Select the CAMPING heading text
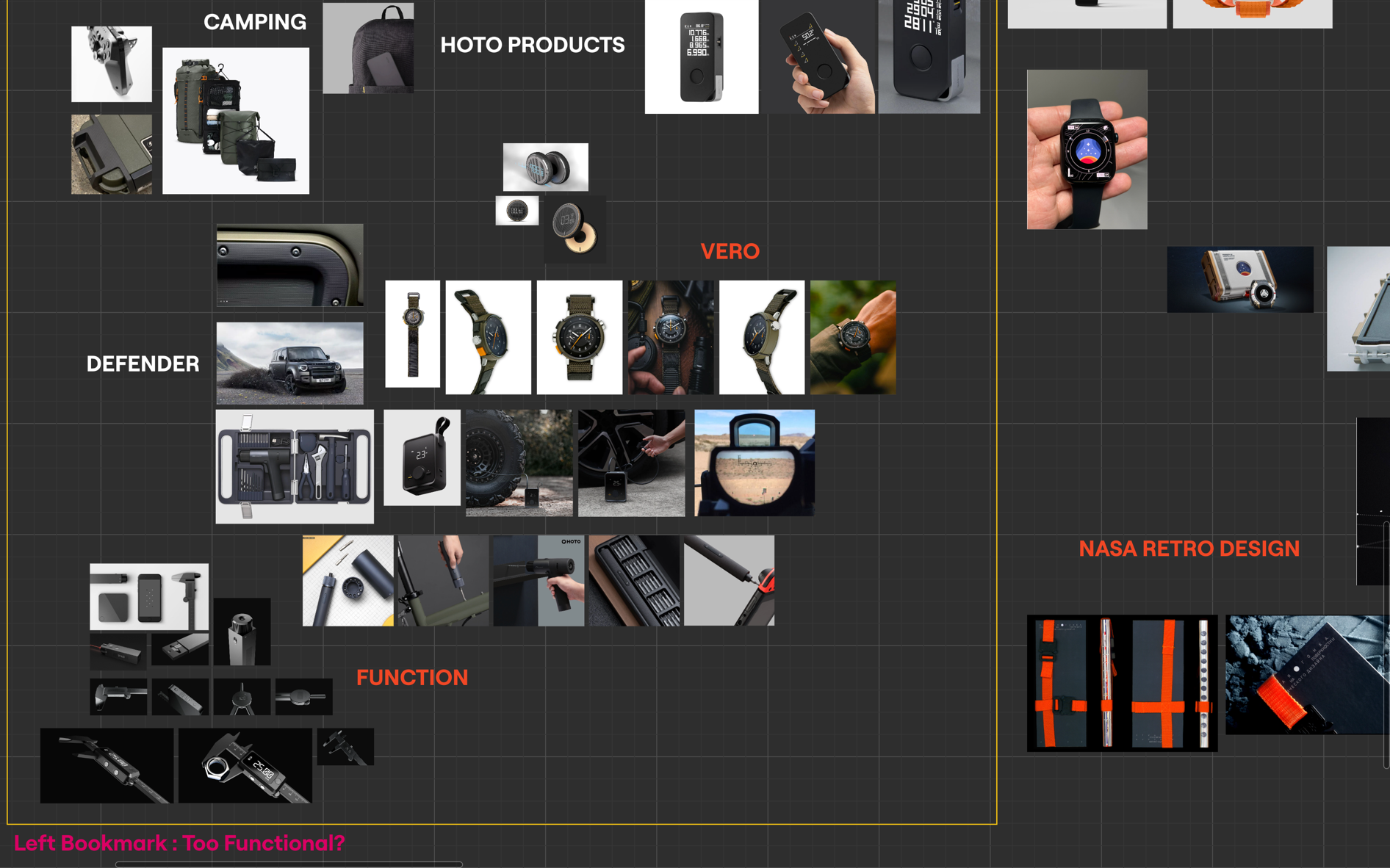Image resolution: width=1390 pixels, height=868 pixels. pyautogui.click(x=255, y=22)
